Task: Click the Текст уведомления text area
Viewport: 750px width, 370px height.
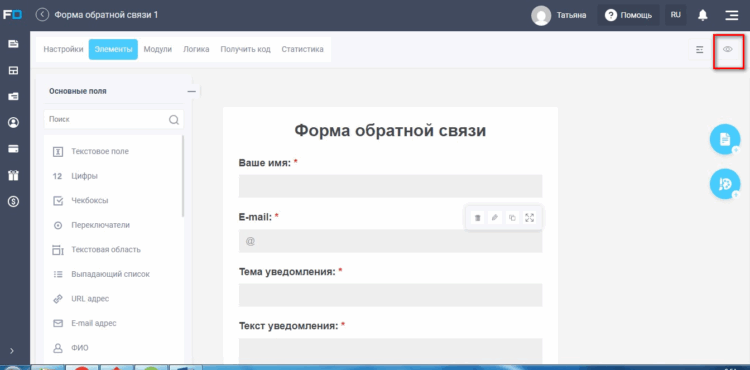Action: (x=390, y=351)
